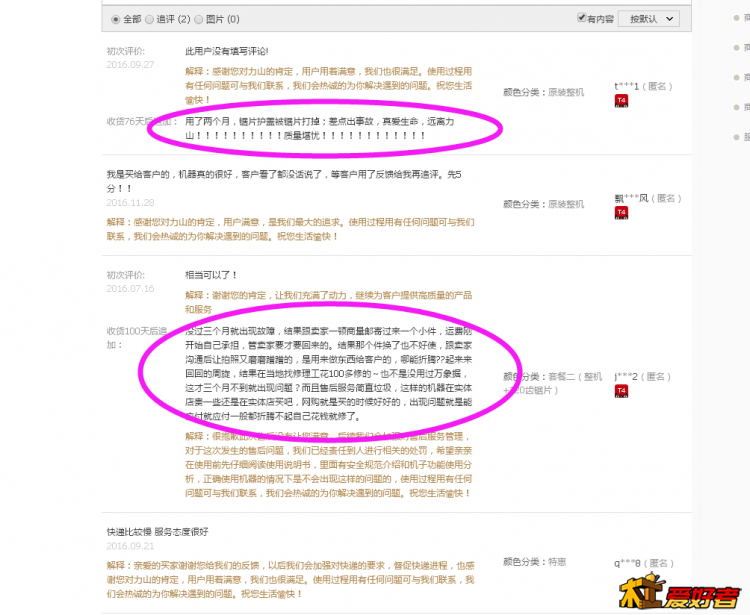Click reviewer name t***1（匿名）
This screenshot has height=615, width=750.
tap(644, 87)
